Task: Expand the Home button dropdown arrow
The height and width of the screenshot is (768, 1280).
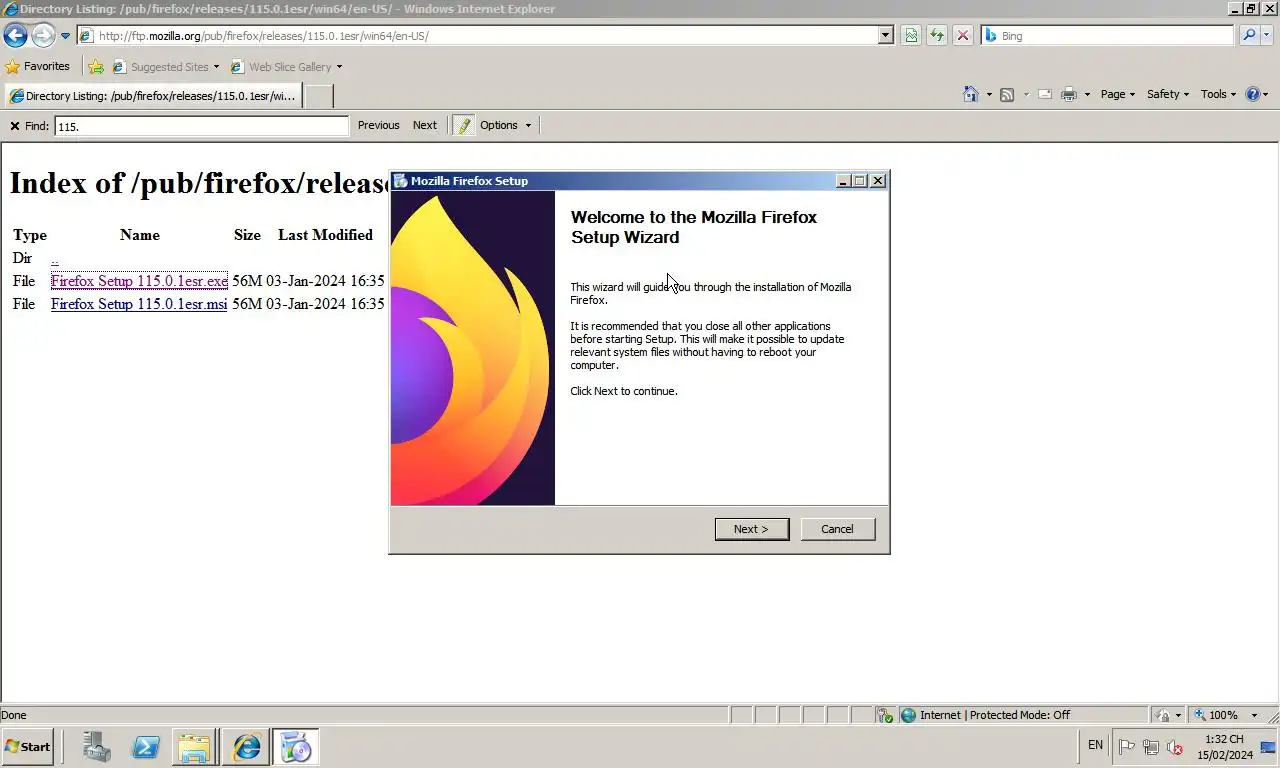Action: [x=989, y=94]
